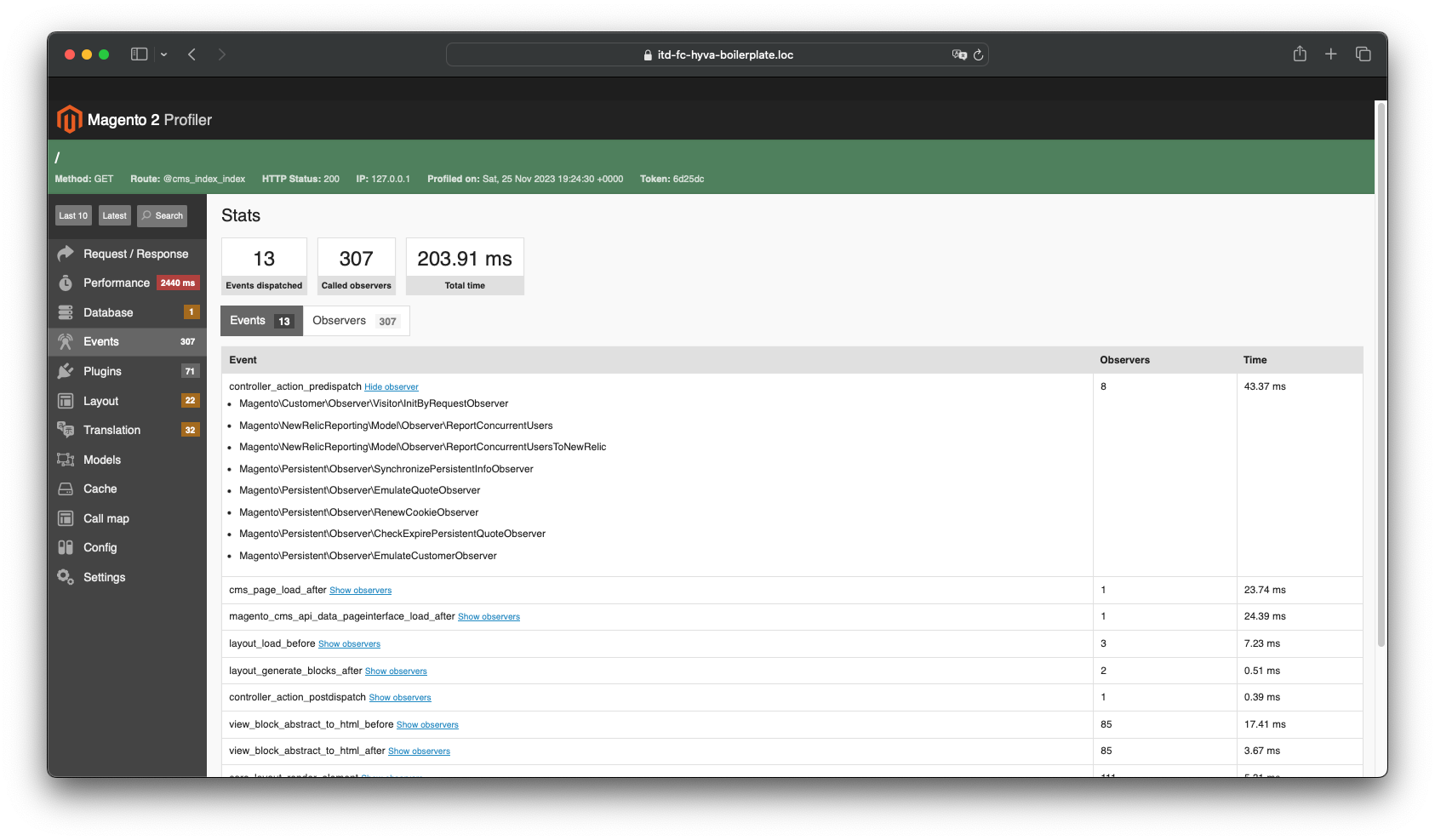Open Call map section in sidebar
Screen dimensions: 1435x840
pos(128,518)
